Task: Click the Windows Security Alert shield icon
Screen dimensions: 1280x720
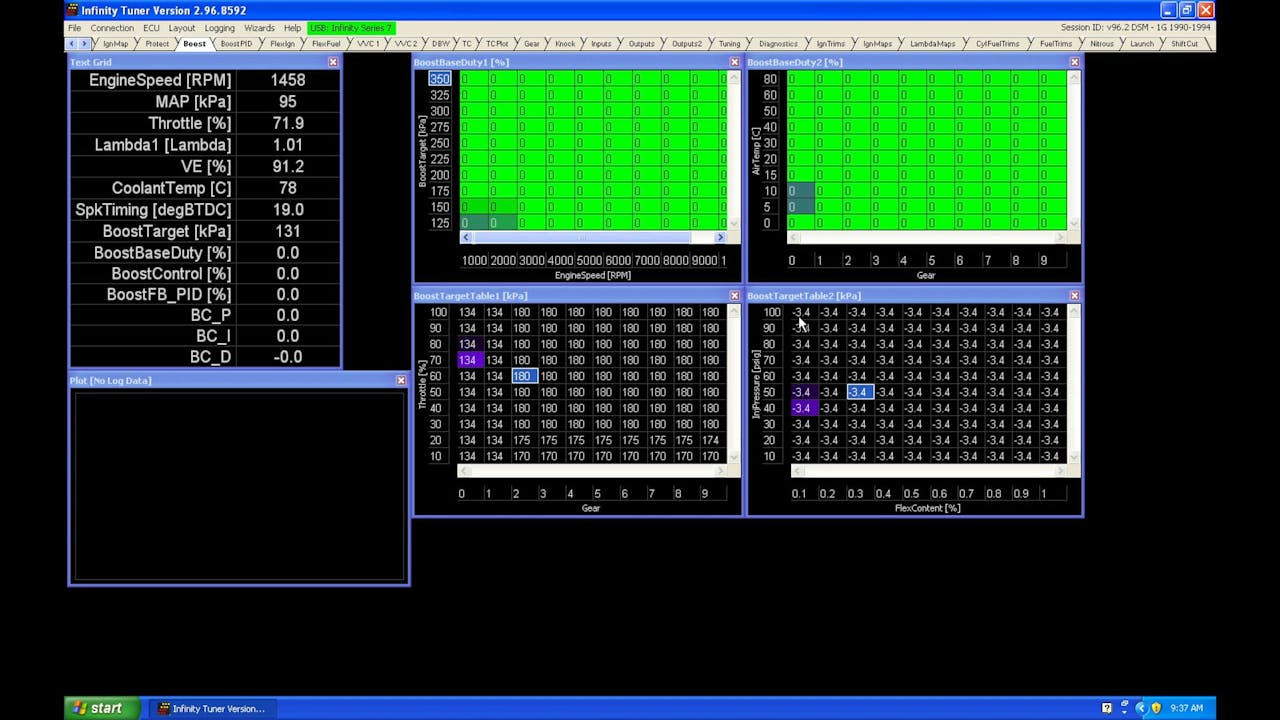Action: coord(1156,708)
